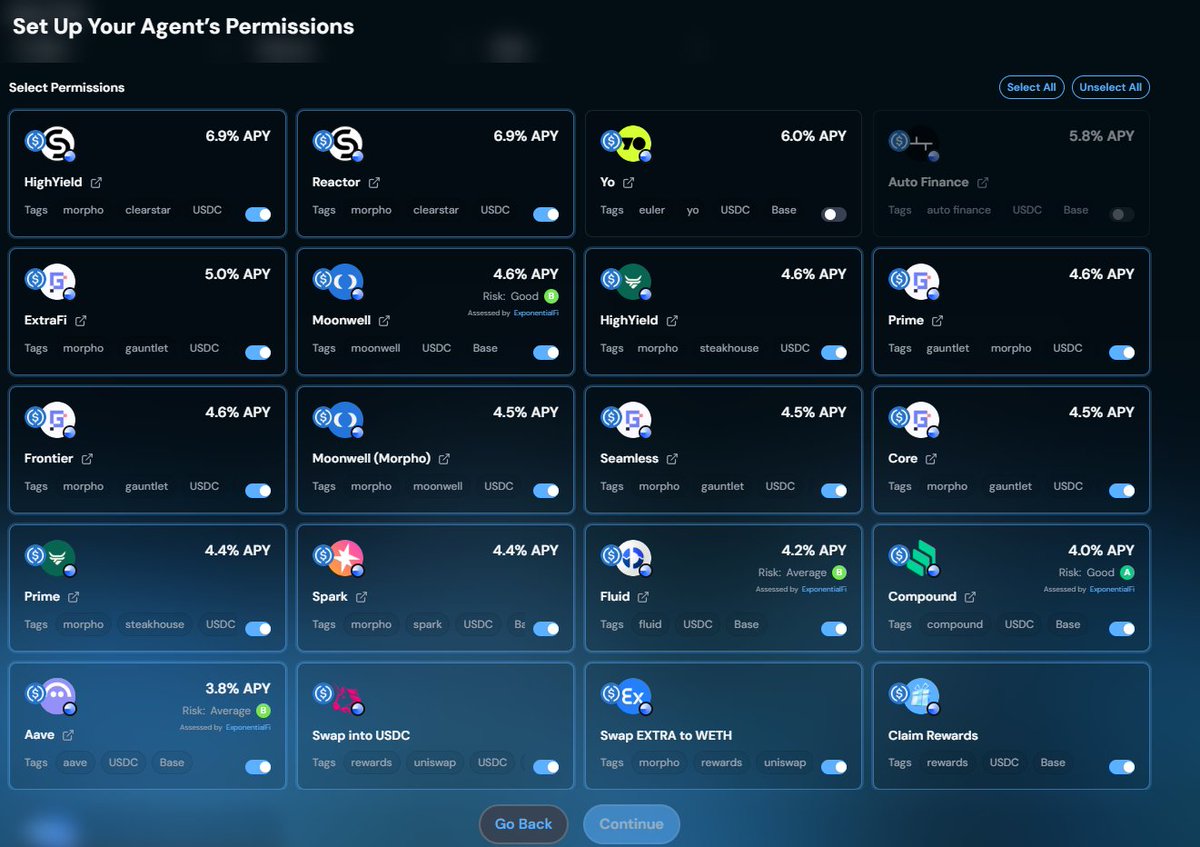The width and height of the screenshot is (1200, 847).
Task: Open the Auto Finance external link icon
Action: pyautogui.click(x=983, y=183)
